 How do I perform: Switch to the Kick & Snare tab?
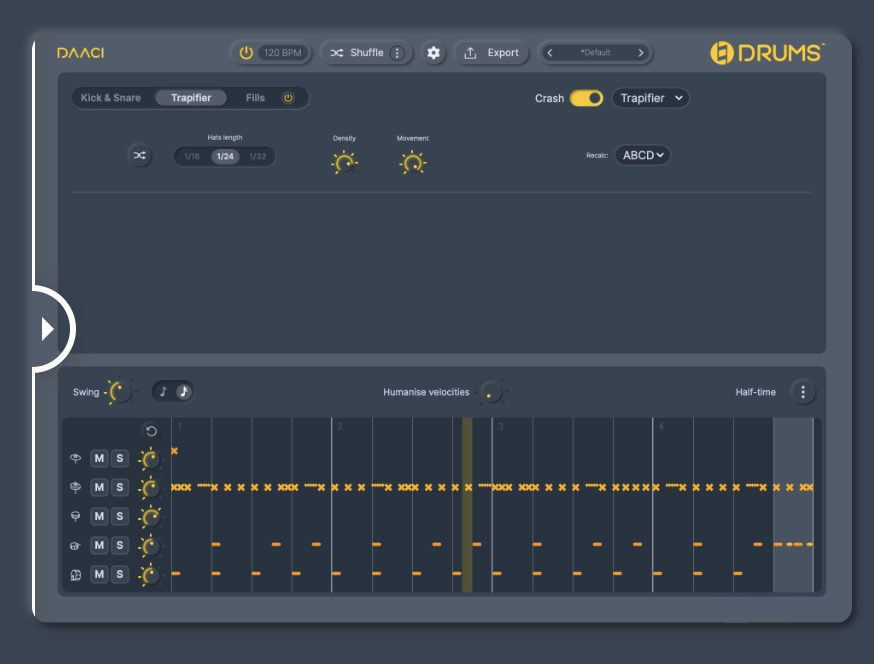pyautogui.click(x=111, y=98)
